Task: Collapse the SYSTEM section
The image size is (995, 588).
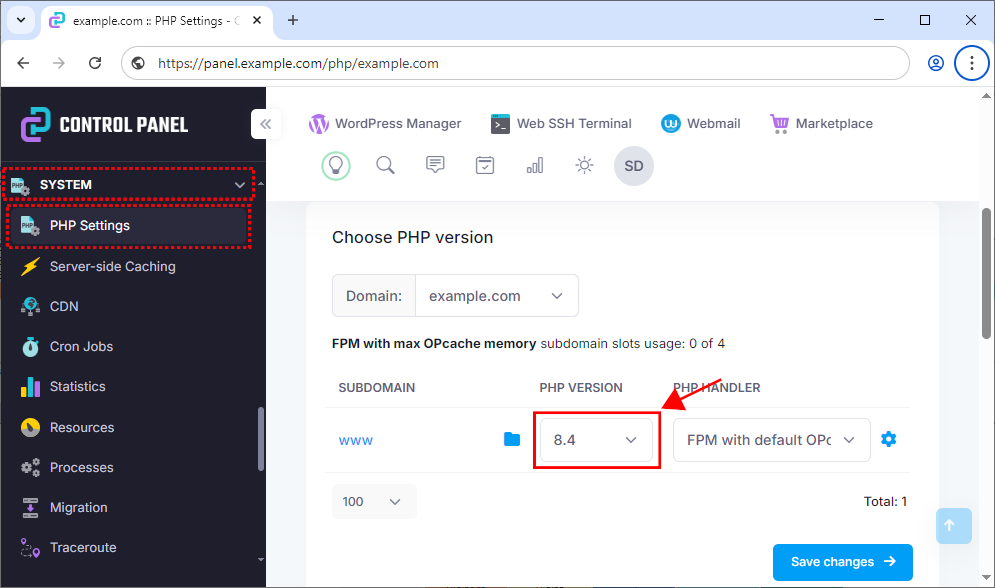Action: (129, 185)
